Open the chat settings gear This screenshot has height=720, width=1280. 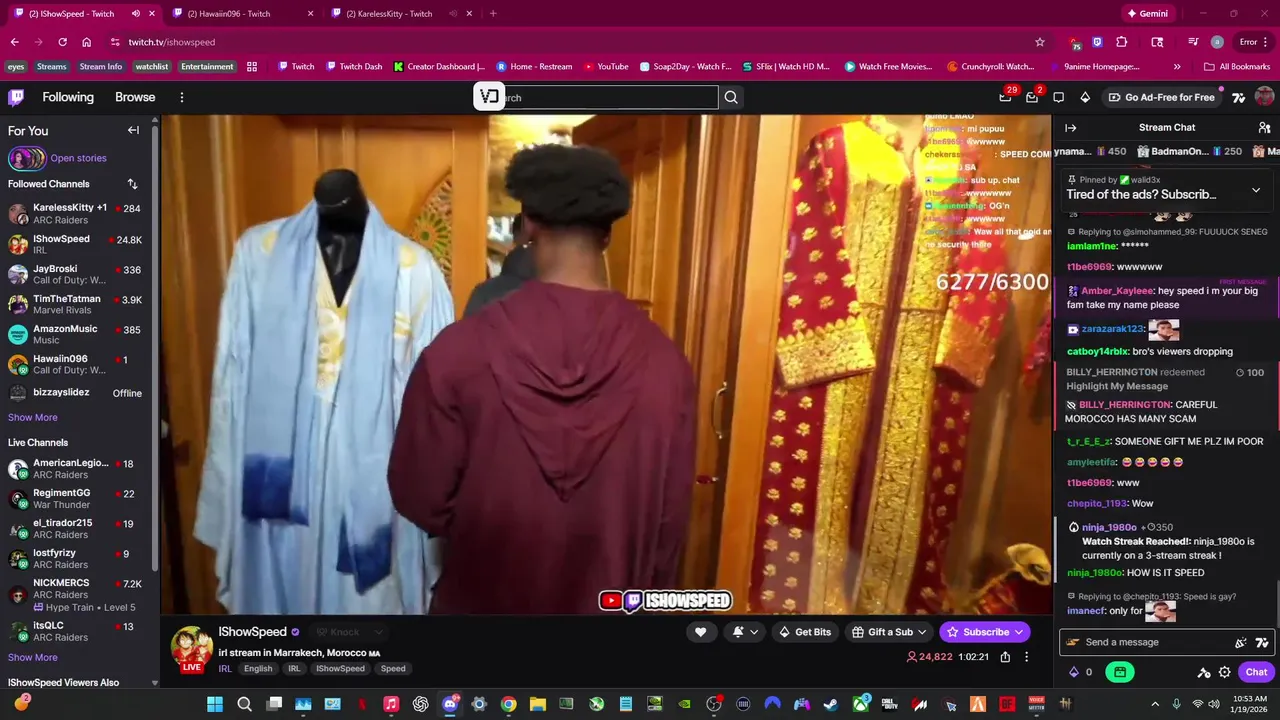click(x=1224, y=672)
